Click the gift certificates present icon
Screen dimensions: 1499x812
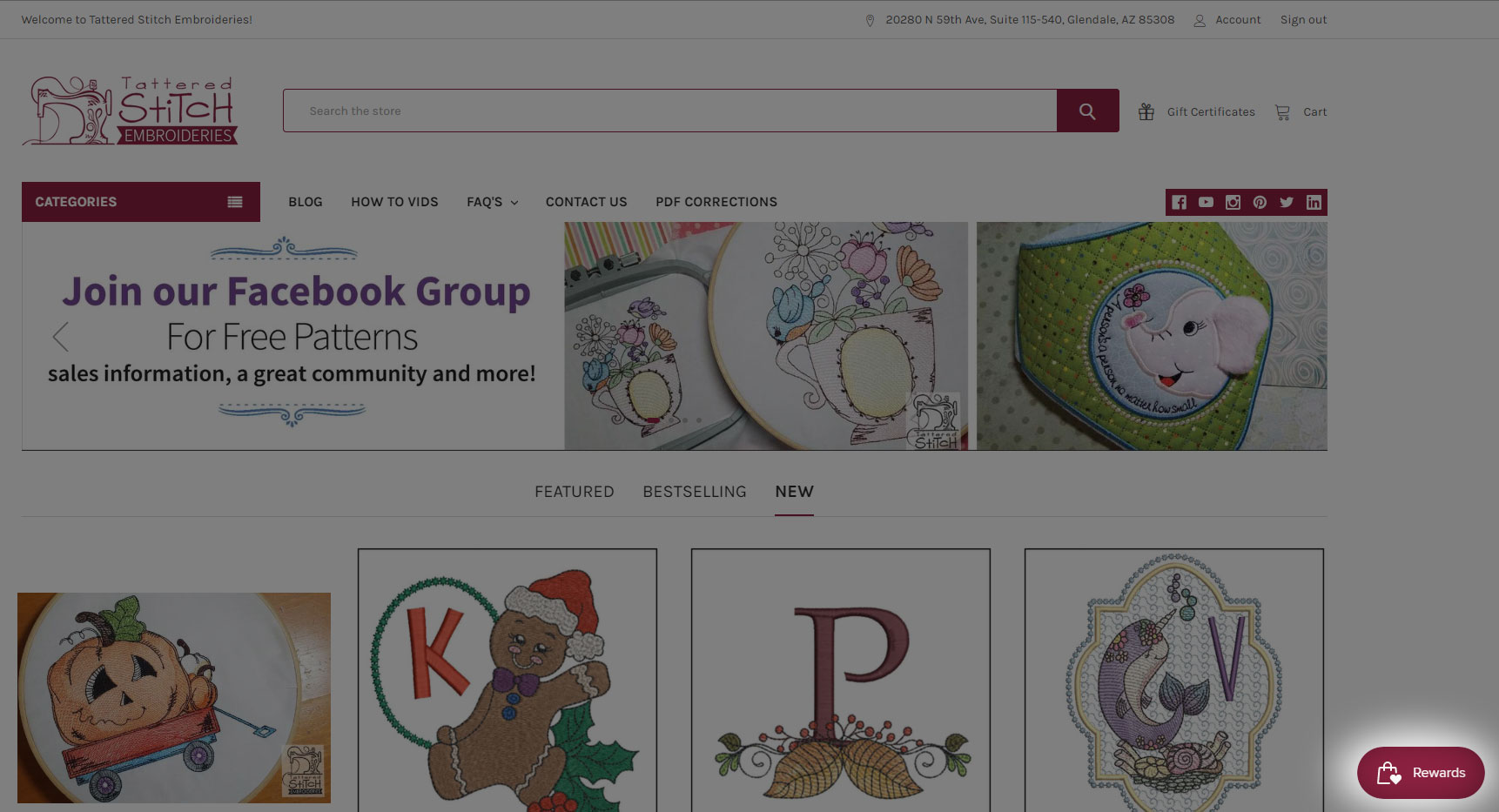(1146, 111)
